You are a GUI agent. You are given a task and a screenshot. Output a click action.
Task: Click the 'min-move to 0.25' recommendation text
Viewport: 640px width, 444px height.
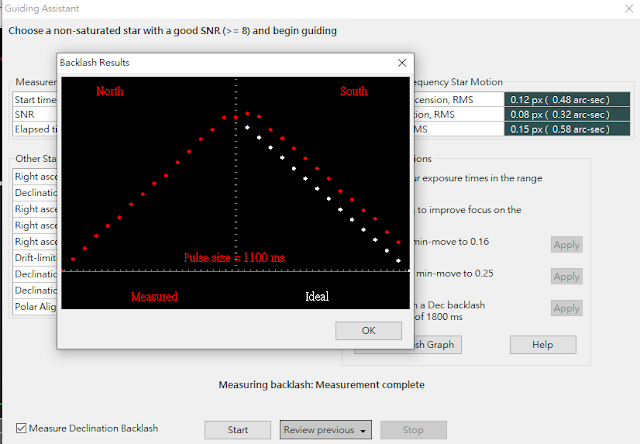coord(455,273)
